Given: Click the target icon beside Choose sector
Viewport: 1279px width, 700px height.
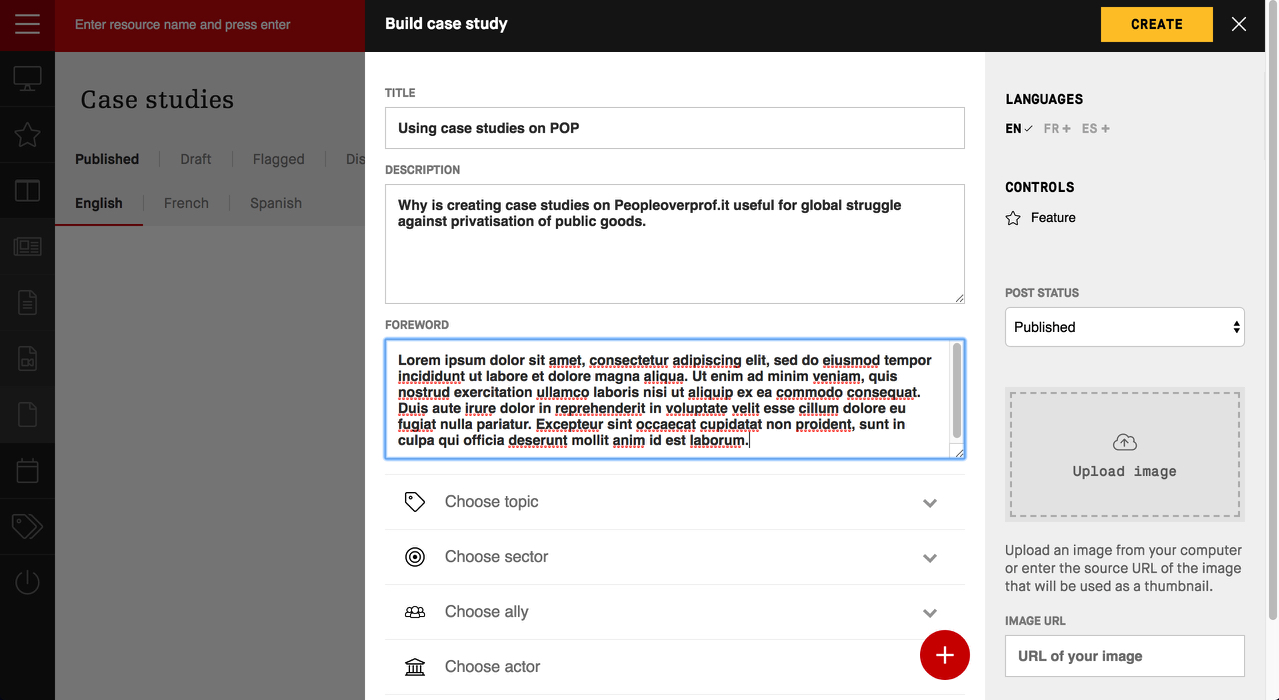Looking at the screenshot, I should pos(415,557).
